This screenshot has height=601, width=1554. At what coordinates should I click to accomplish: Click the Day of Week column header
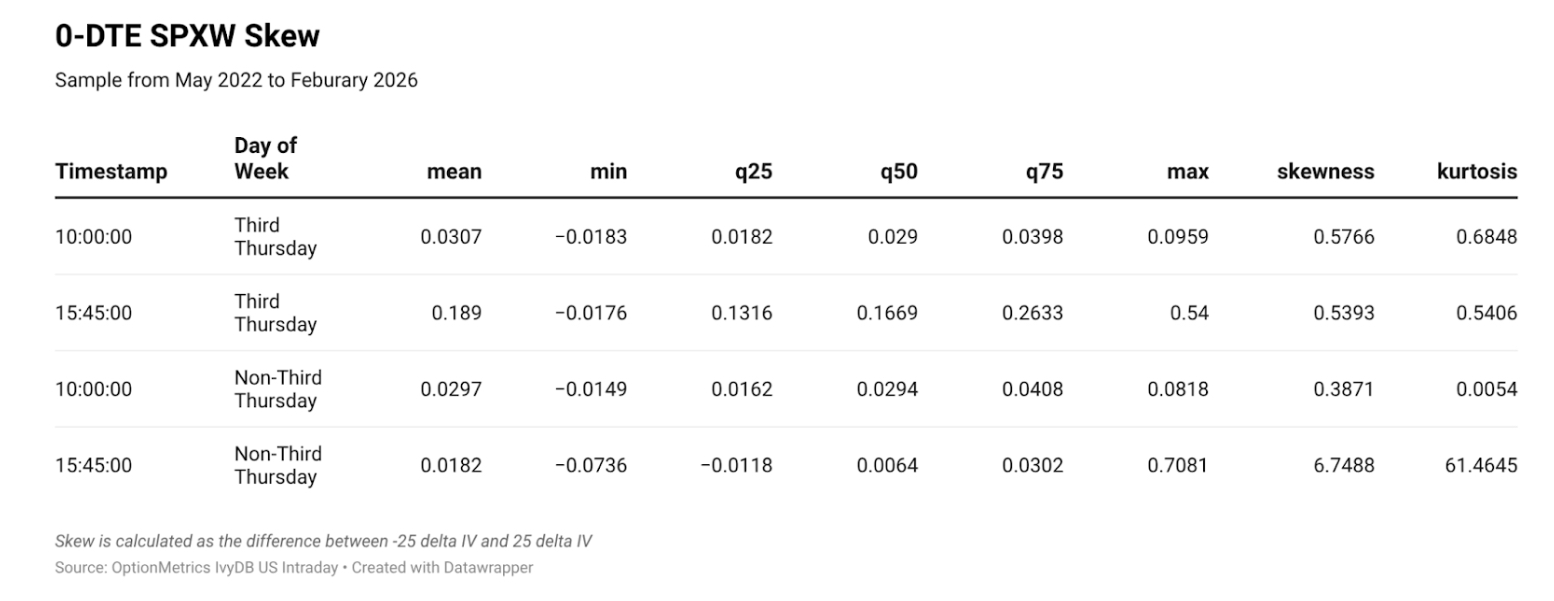265,159
